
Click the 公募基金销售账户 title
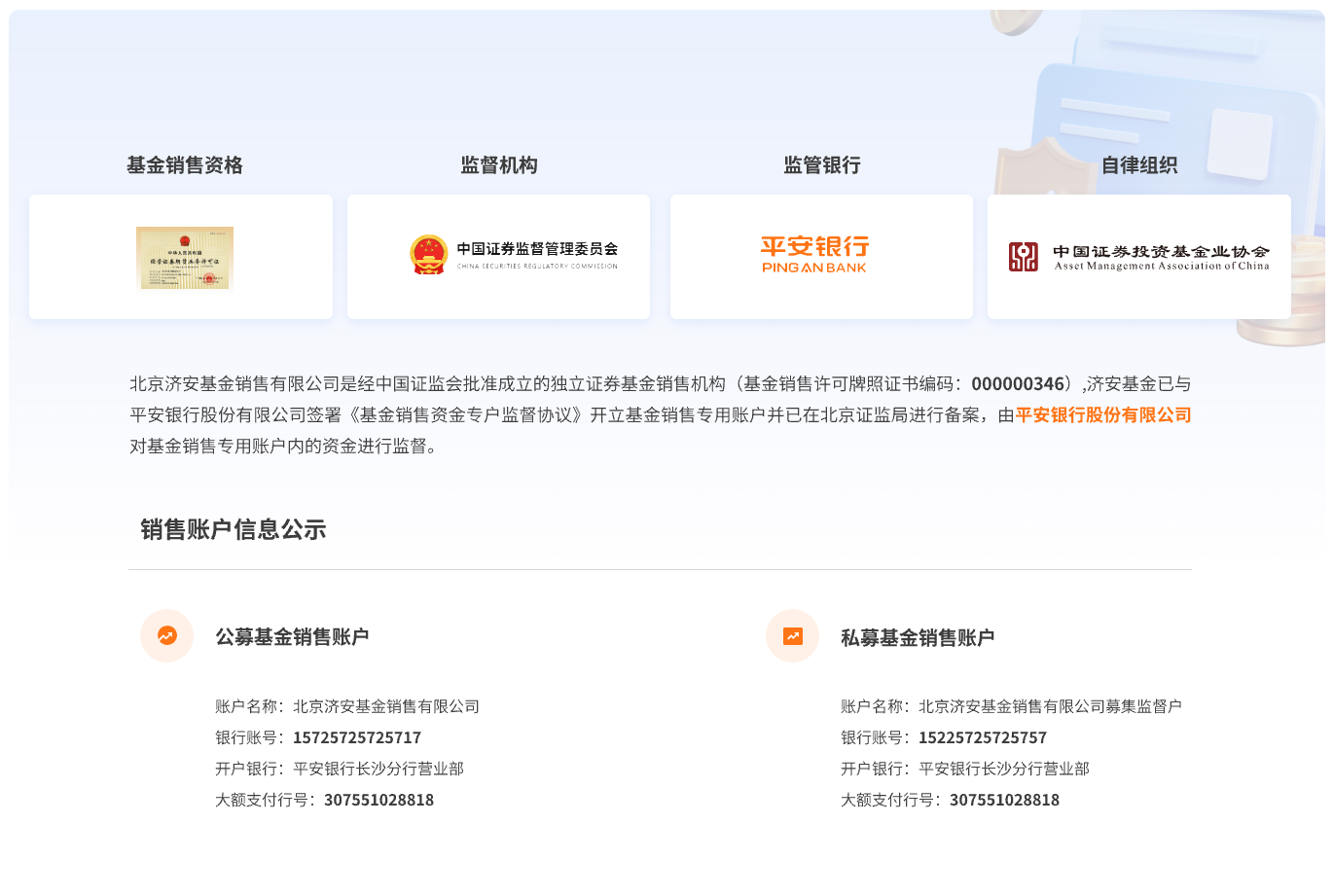click(292, 637)
